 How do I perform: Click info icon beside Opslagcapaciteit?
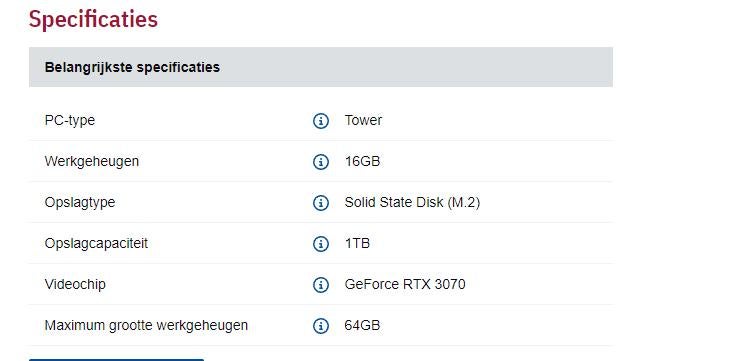pyautogui.click(x=321, y=244)
